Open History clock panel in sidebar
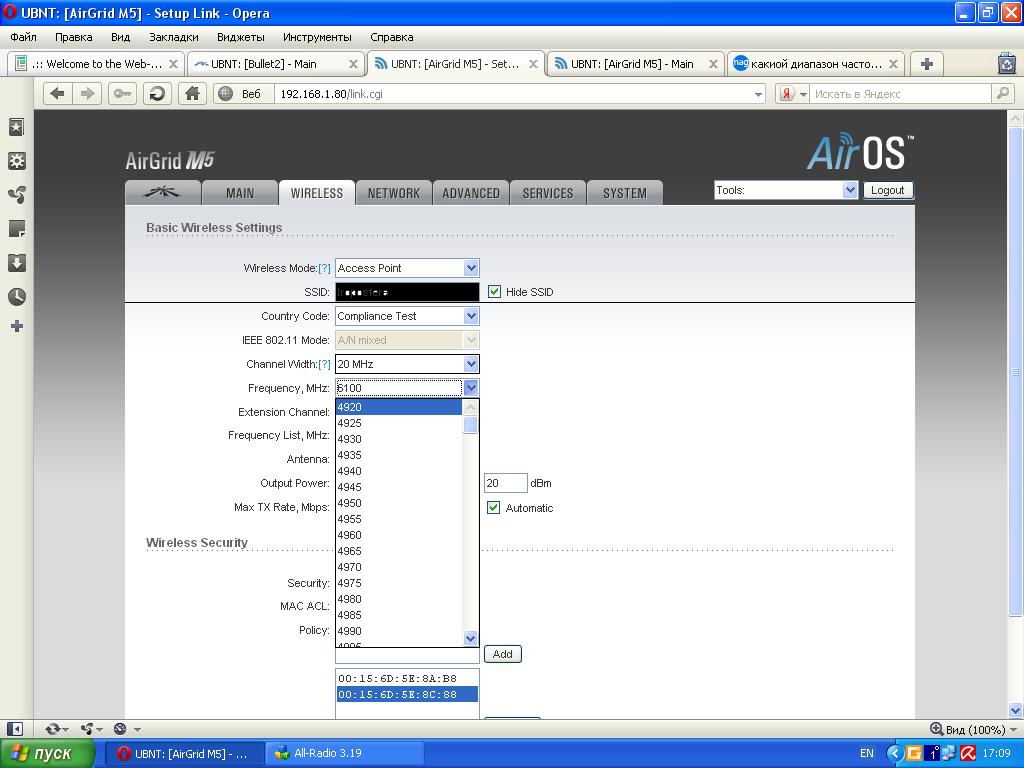The height and width of the screenshot is (768, 1024). (x=16, y=297)
